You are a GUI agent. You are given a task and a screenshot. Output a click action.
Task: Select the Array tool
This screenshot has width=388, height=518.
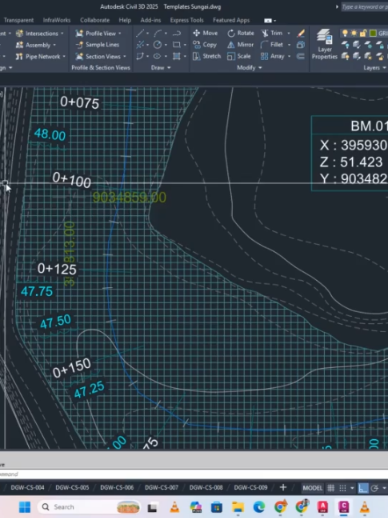[x=273, y=56]
